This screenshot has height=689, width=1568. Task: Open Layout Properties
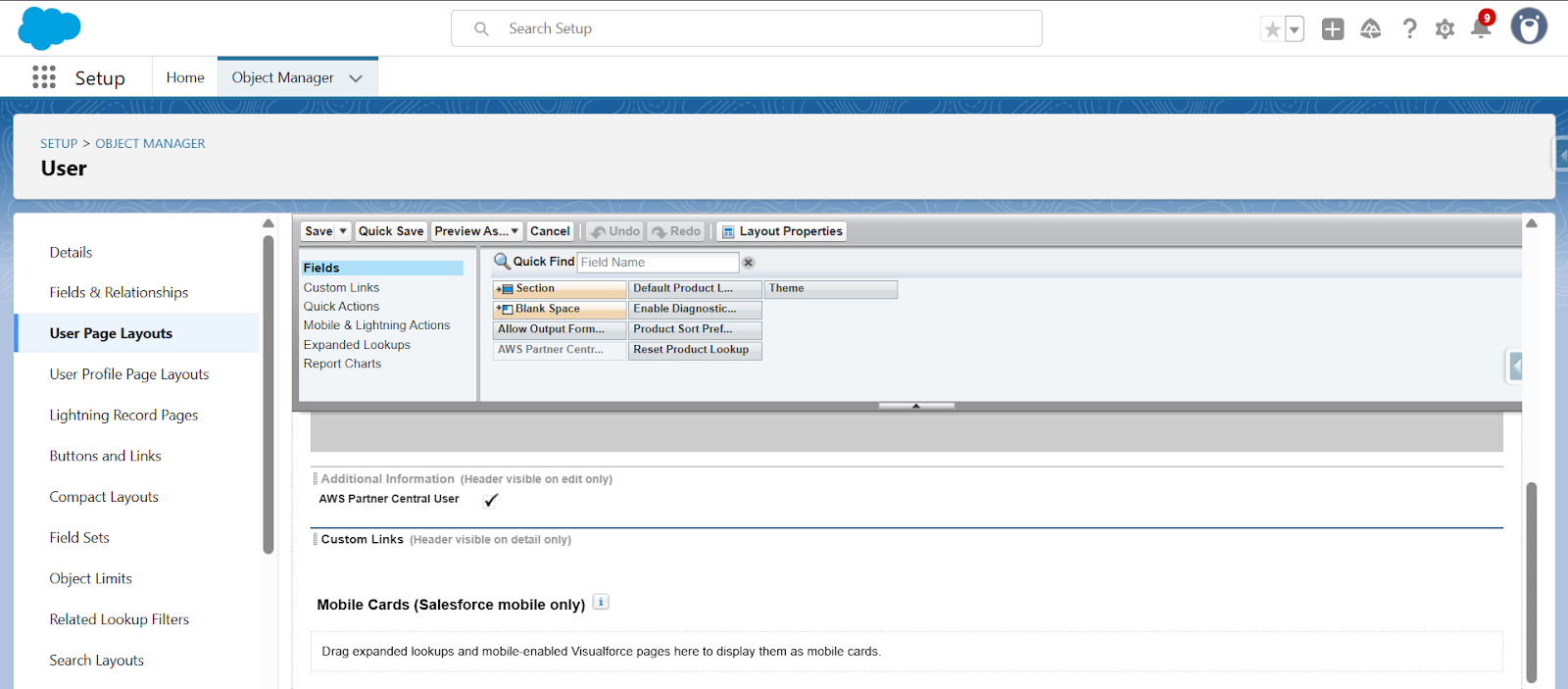781,231
